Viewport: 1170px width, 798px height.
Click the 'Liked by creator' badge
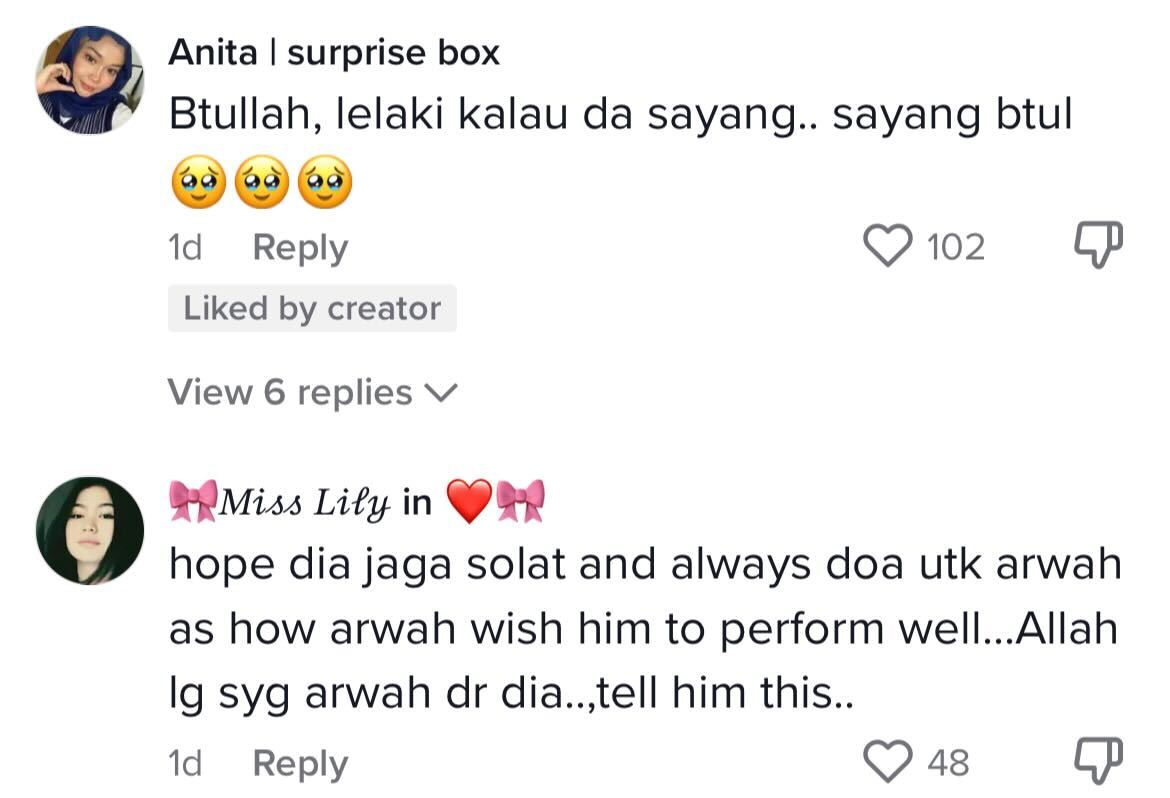click(x=312, y=309)
